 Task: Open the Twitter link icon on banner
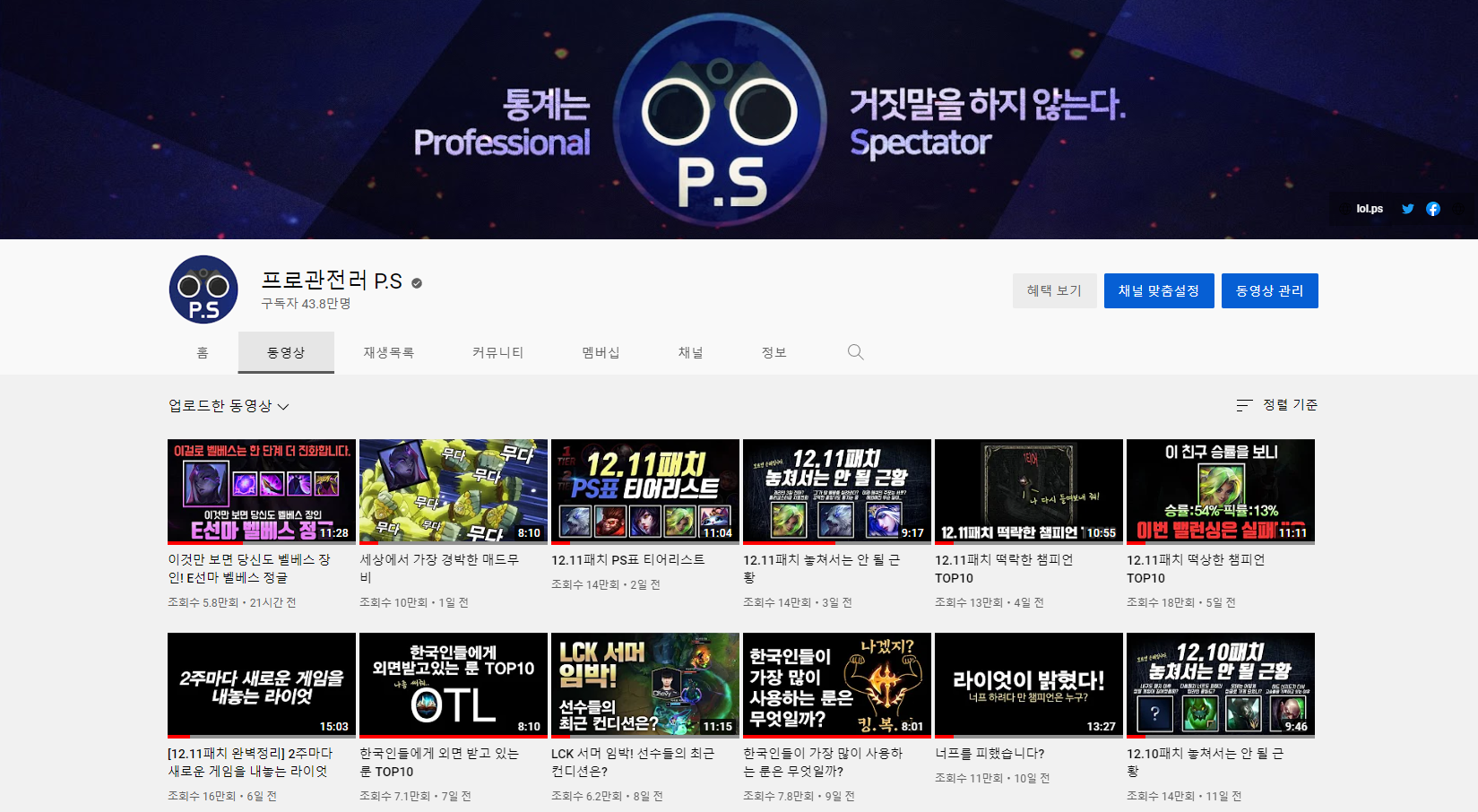[x=1408, y=209]
